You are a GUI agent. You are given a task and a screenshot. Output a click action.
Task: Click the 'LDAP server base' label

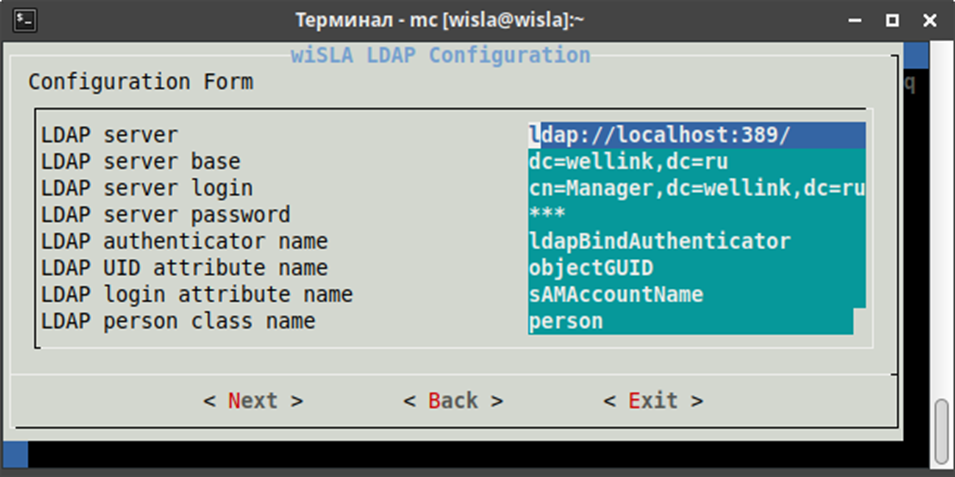(141, 162)
